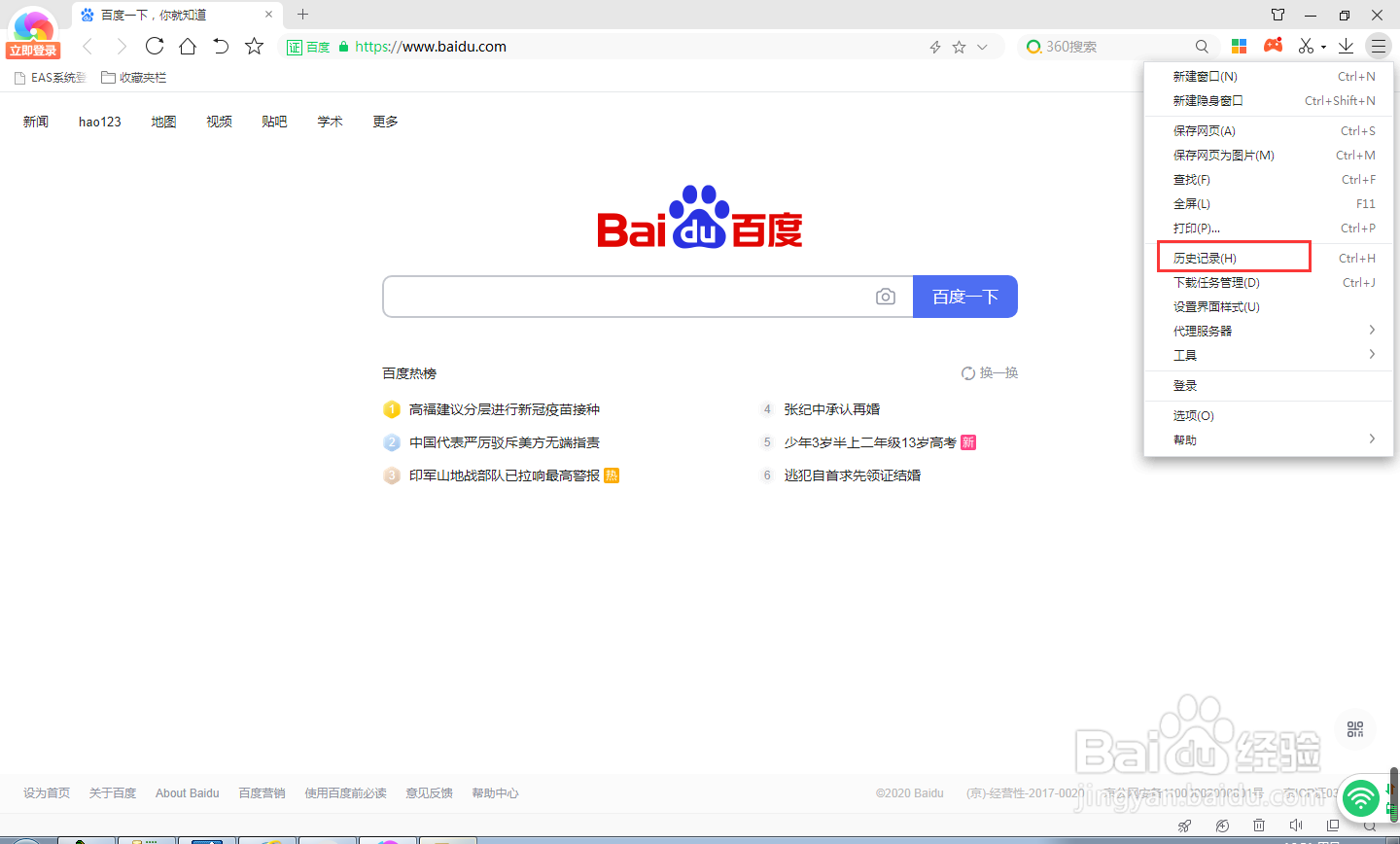Screen dimensions: 1400x844
Task: Open the green free WiFi icon
Action: (1360, 797)
